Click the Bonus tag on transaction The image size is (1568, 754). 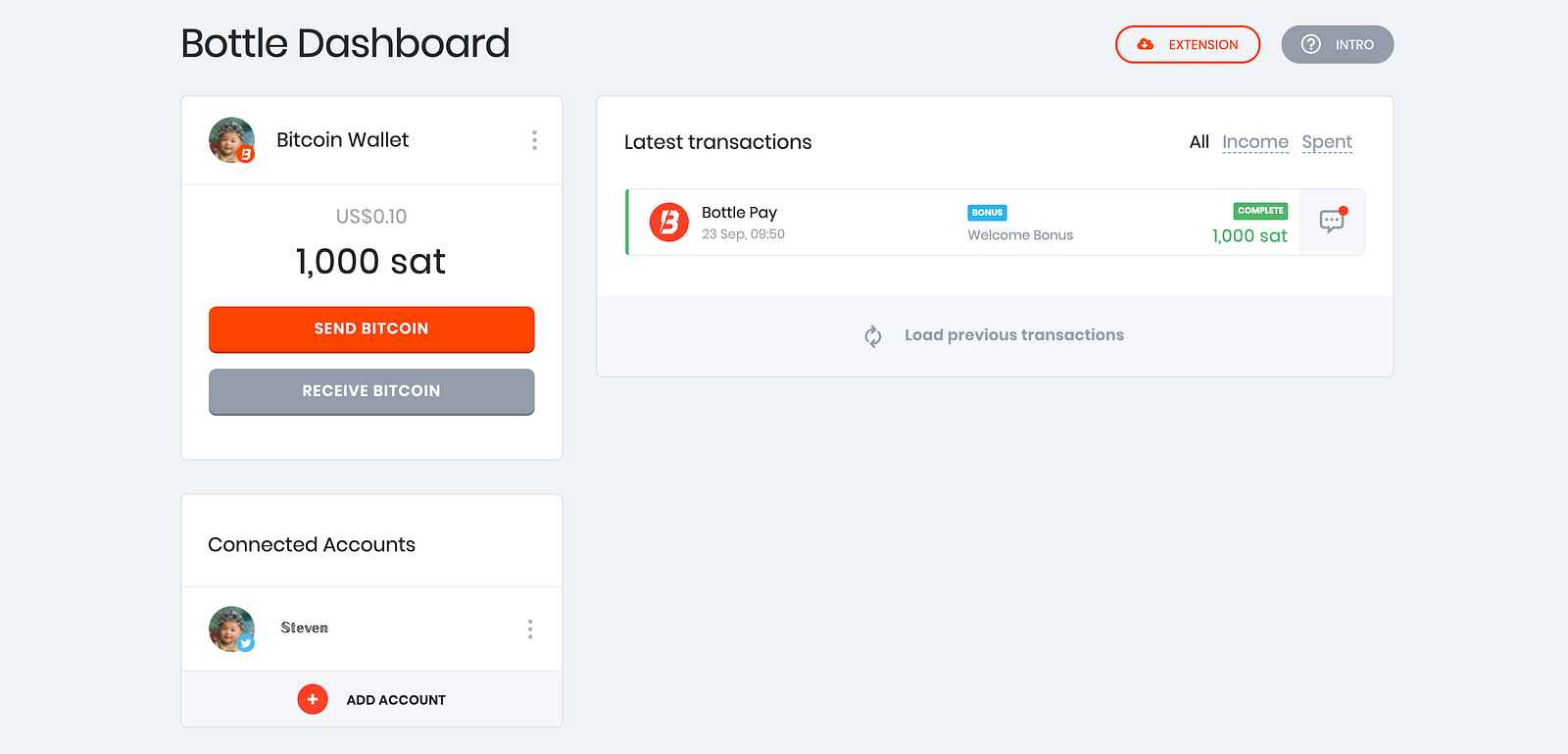pos(987,213)
